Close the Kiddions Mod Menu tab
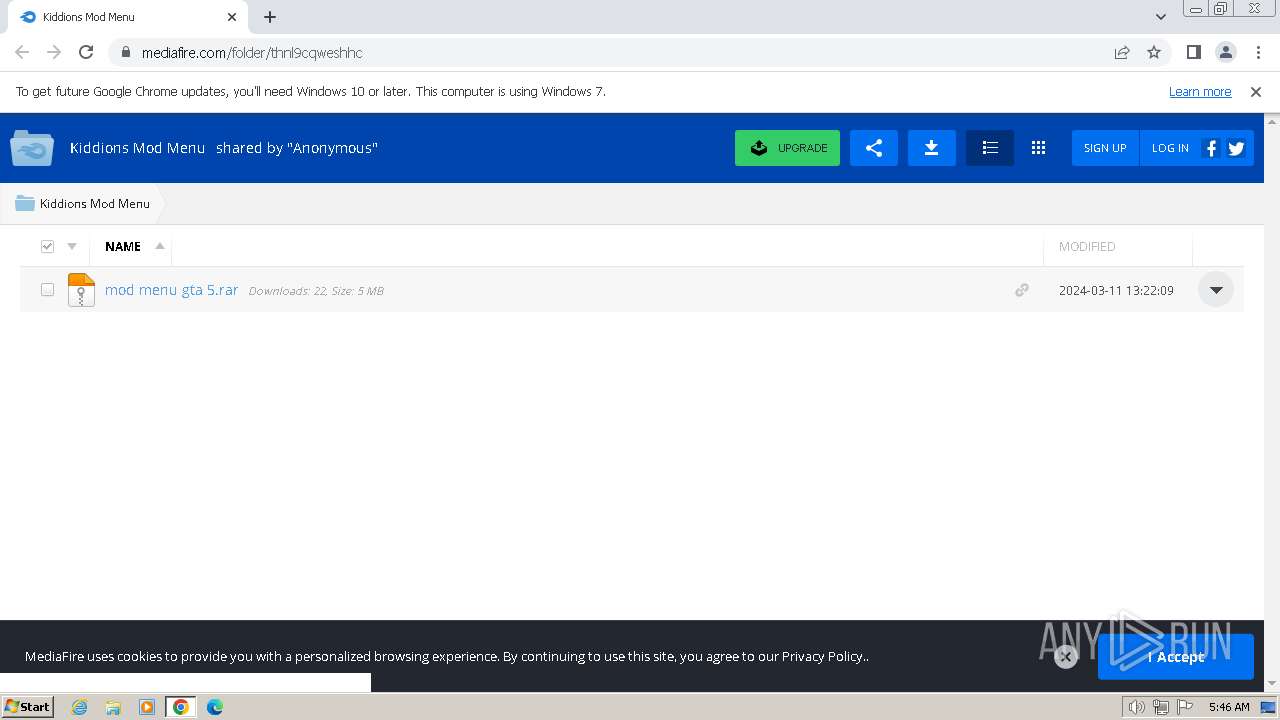This screenshot has width=1280, height=720. point(232,17)
